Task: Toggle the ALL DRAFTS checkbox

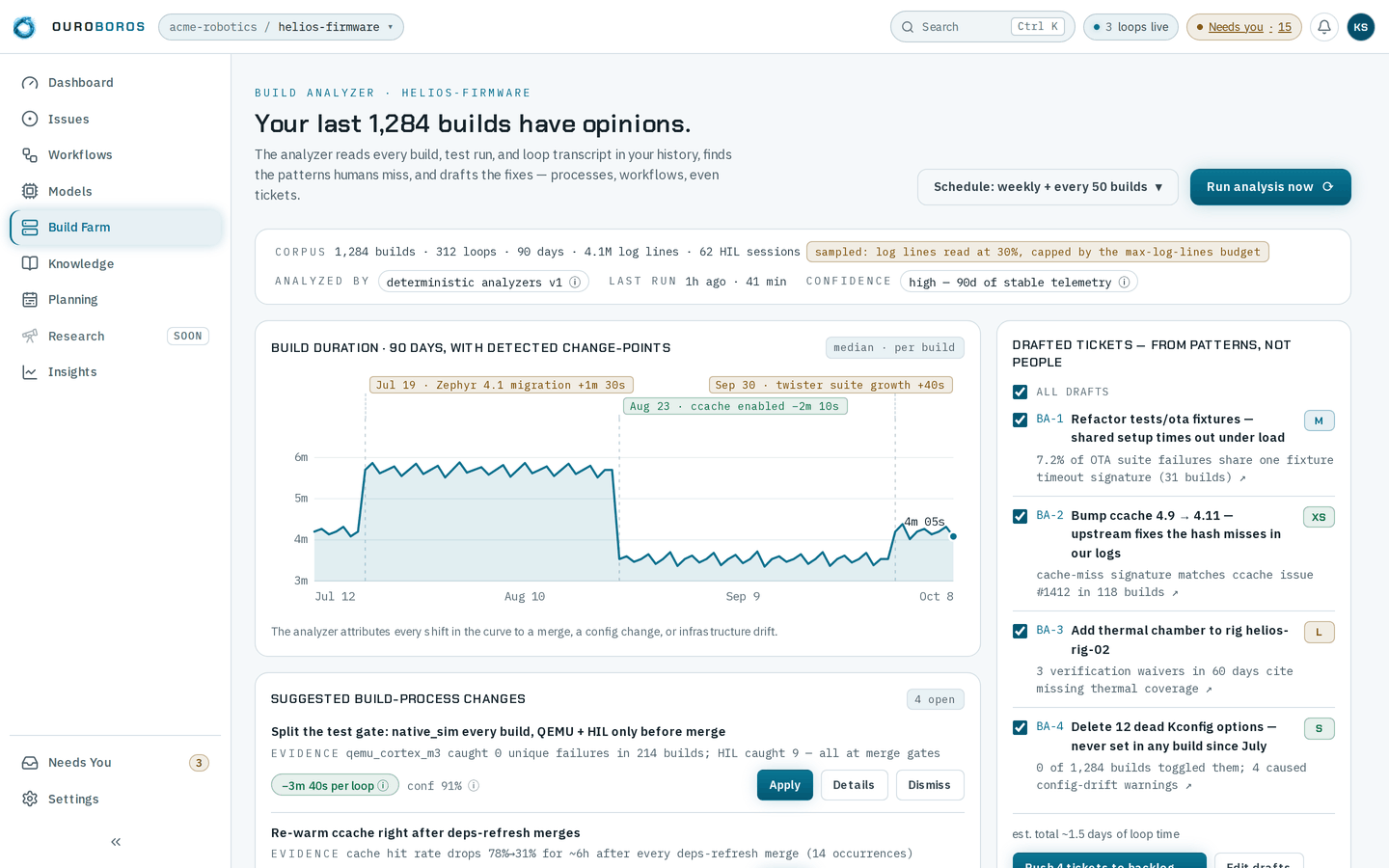Action: point(1020,392)
